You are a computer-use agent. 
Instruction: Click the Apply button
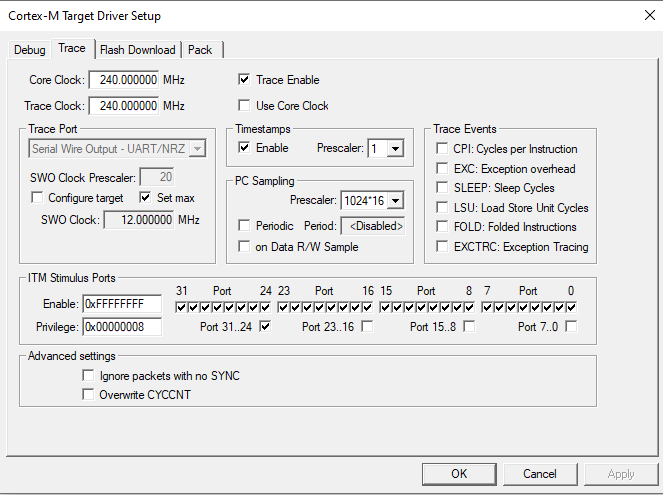621,474
